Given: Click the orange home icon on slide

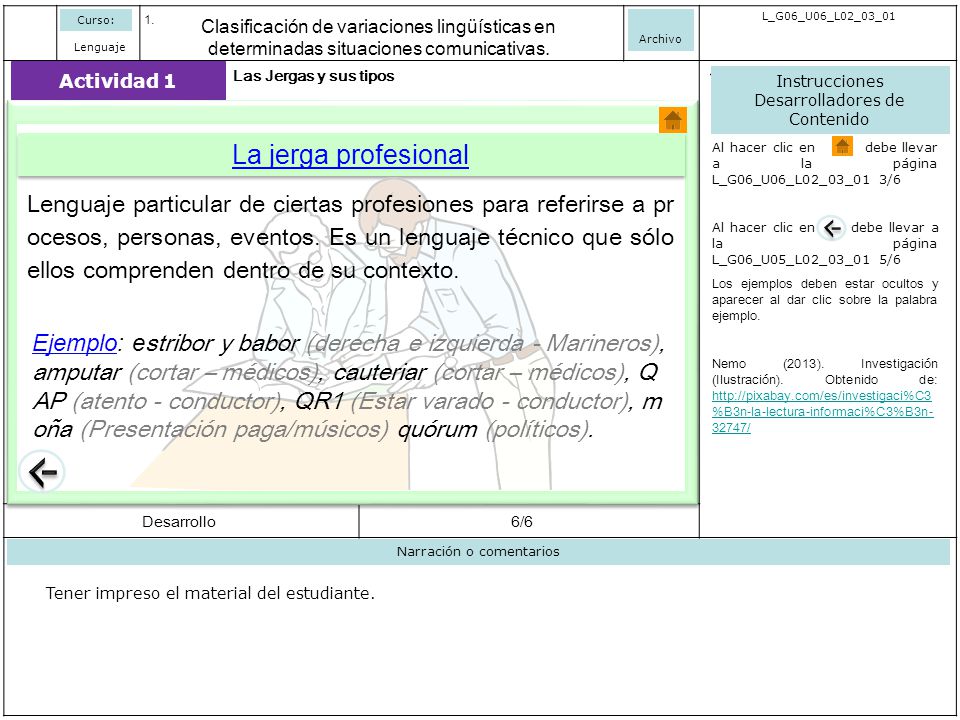Looking at the screenshot, I should click(673, 120).
